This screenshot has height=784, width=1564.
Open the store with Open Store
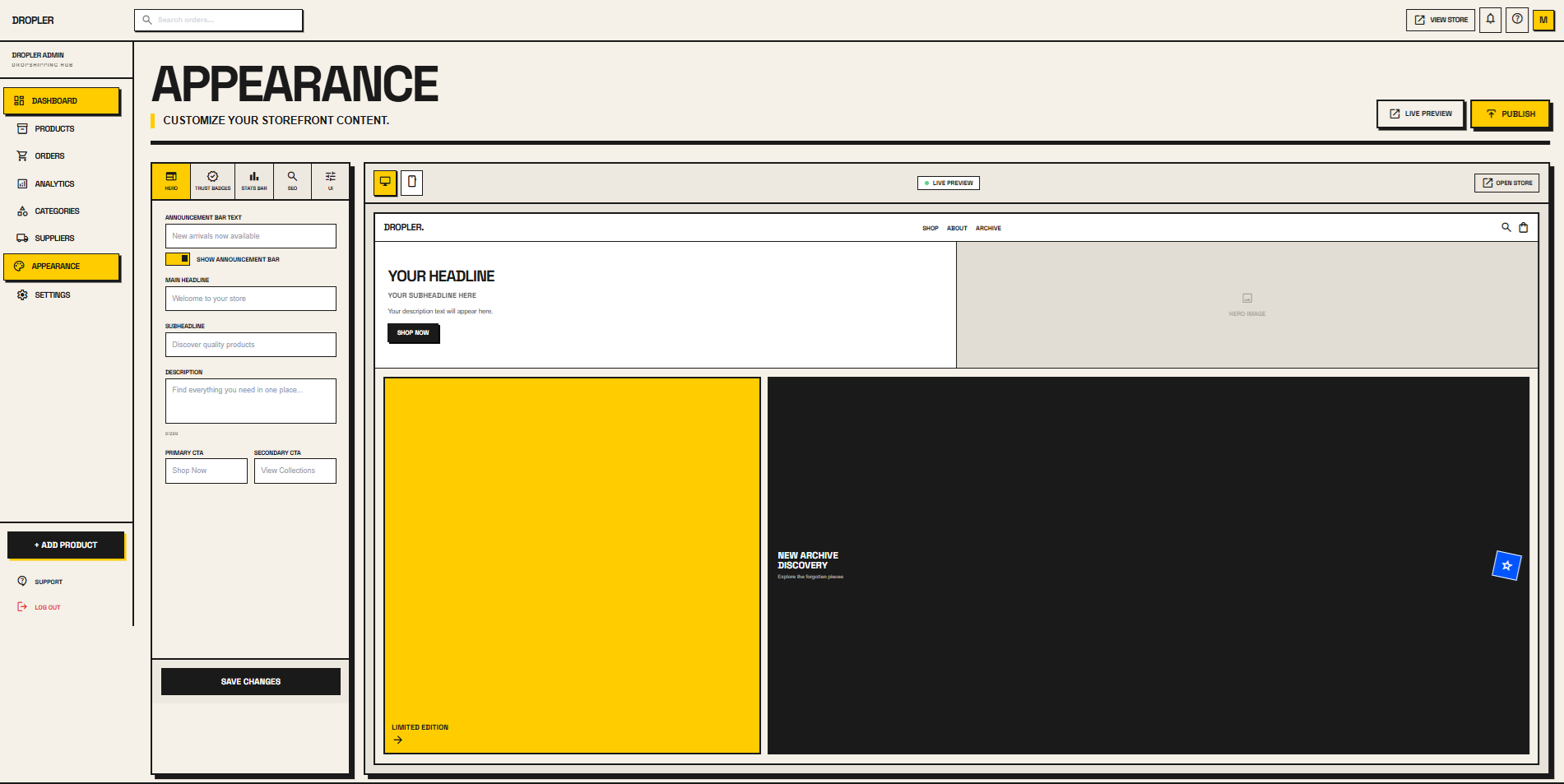coord(1506,183)
